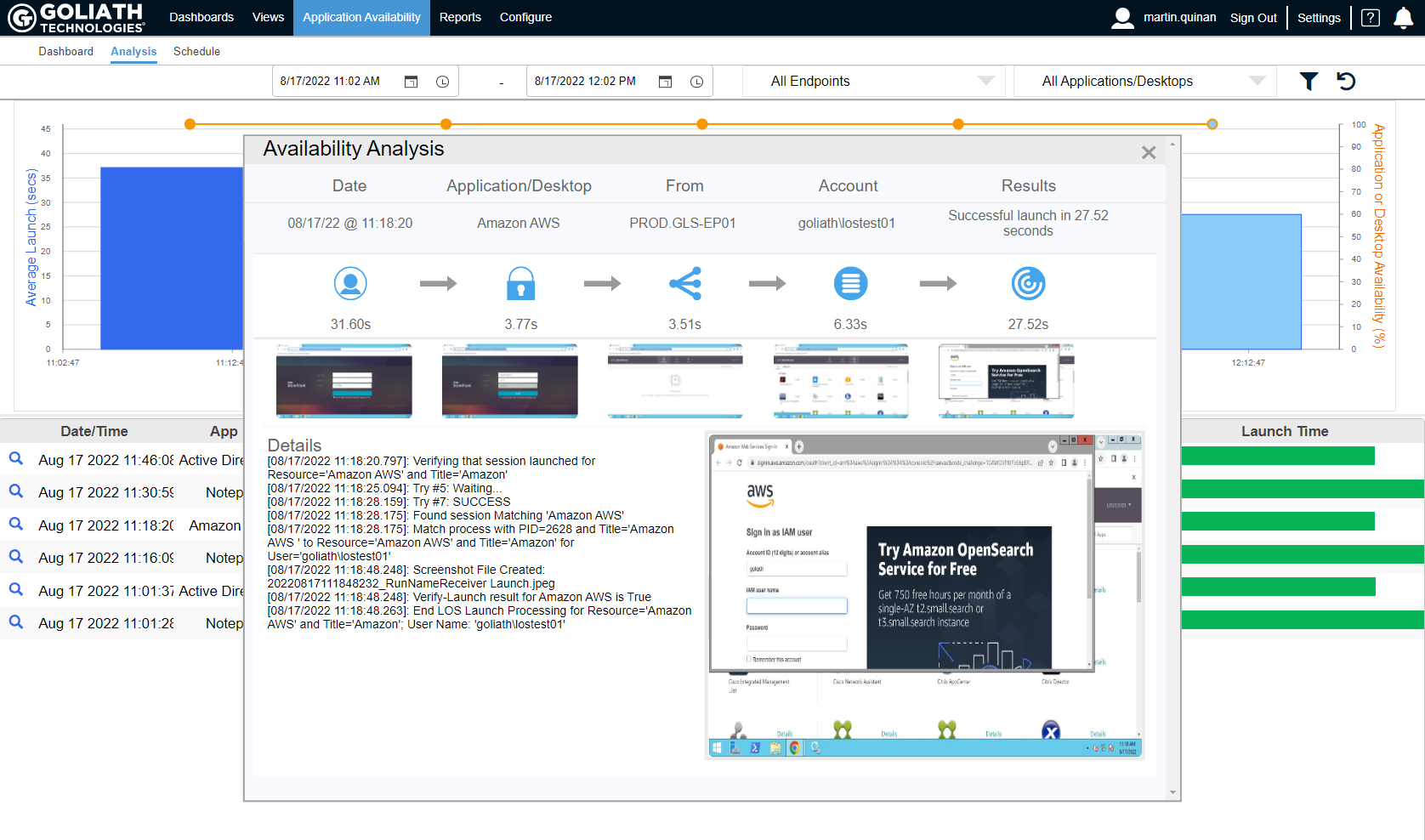Image resolution: width=1425 pixels, height=840 pixels.
Task: Click the final launch target icon in the workflow
Action: click(1028, 283)
